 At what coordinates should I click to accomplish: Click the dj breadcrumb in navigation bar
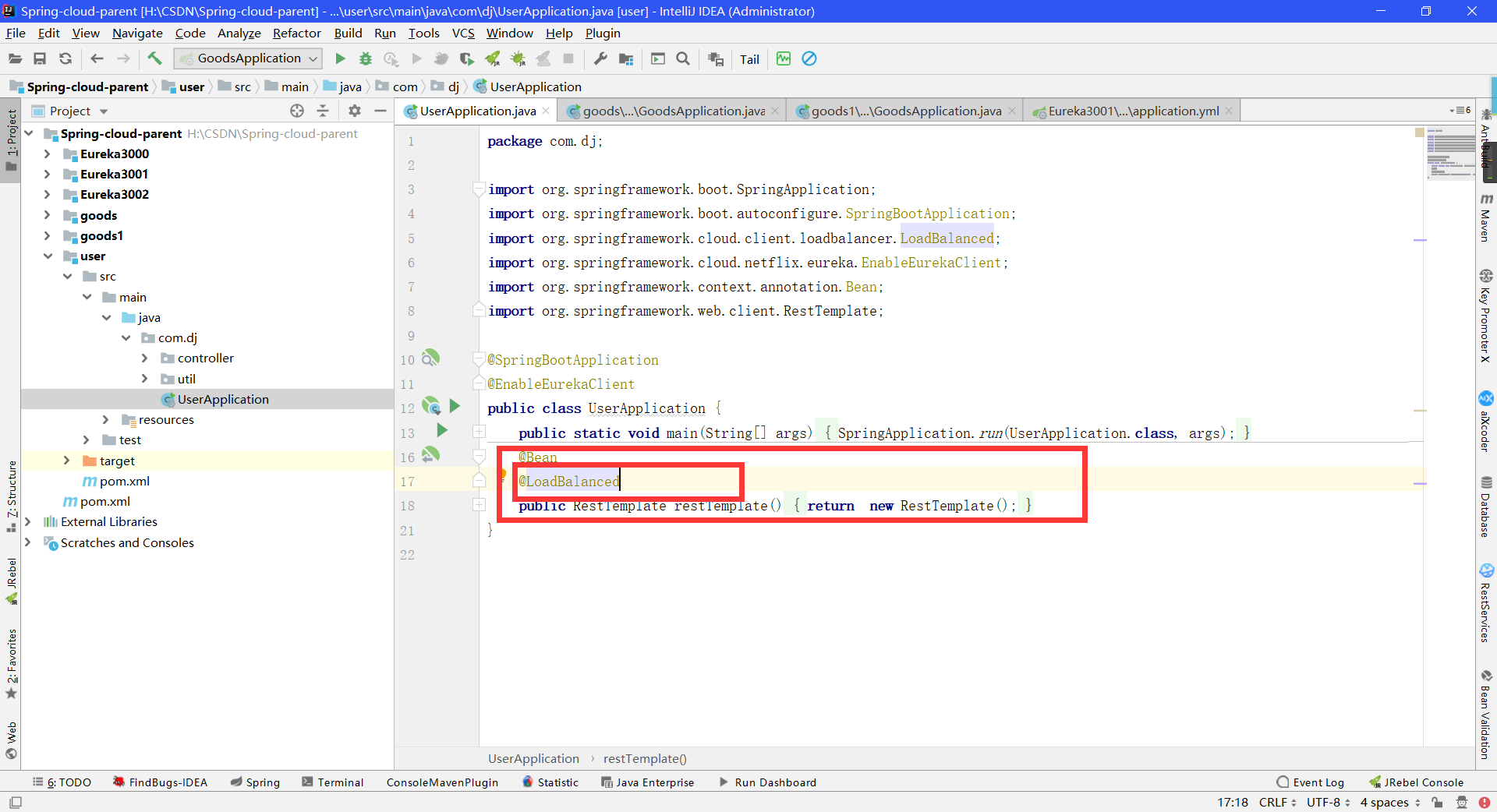click(446, 86)
